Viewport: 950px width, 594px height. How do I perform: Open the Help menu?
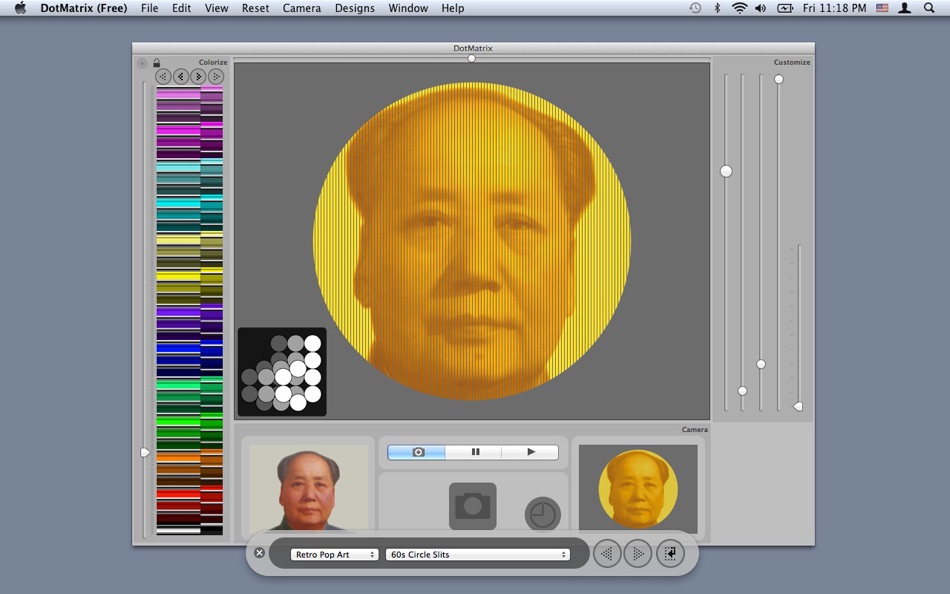point(453,8)
